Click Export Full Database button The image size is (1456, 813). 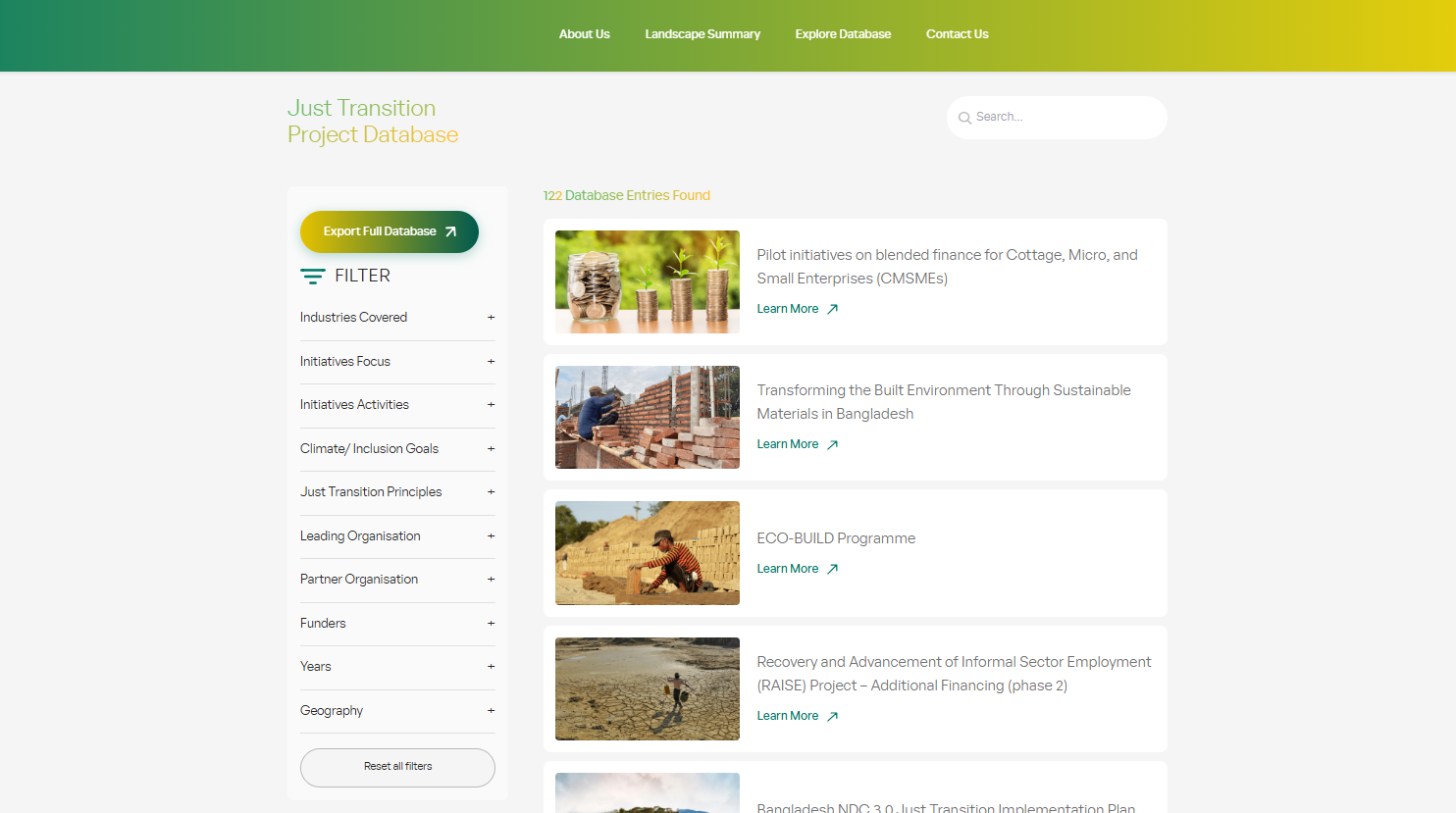point(390,232)
